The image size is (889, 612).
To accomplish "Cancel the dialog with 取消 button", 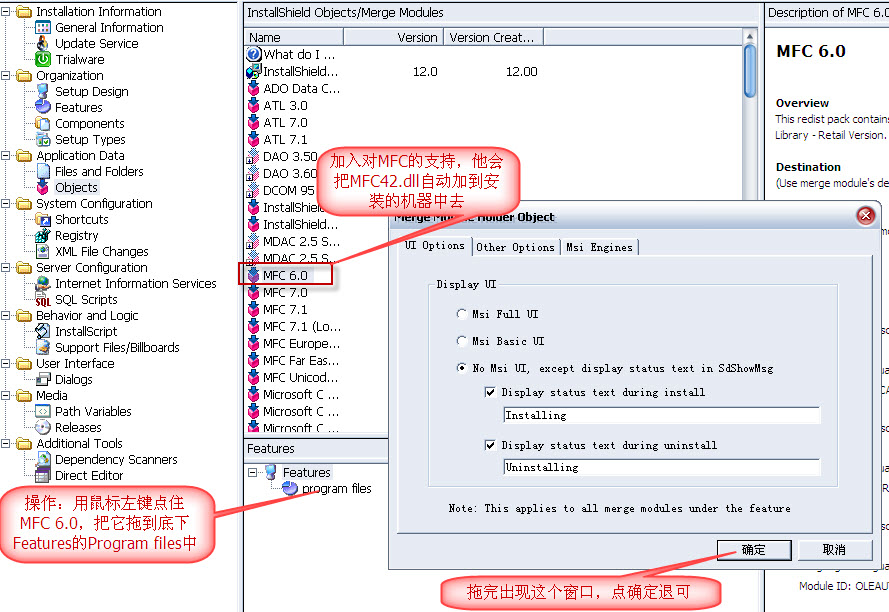I will click(835, 550).
